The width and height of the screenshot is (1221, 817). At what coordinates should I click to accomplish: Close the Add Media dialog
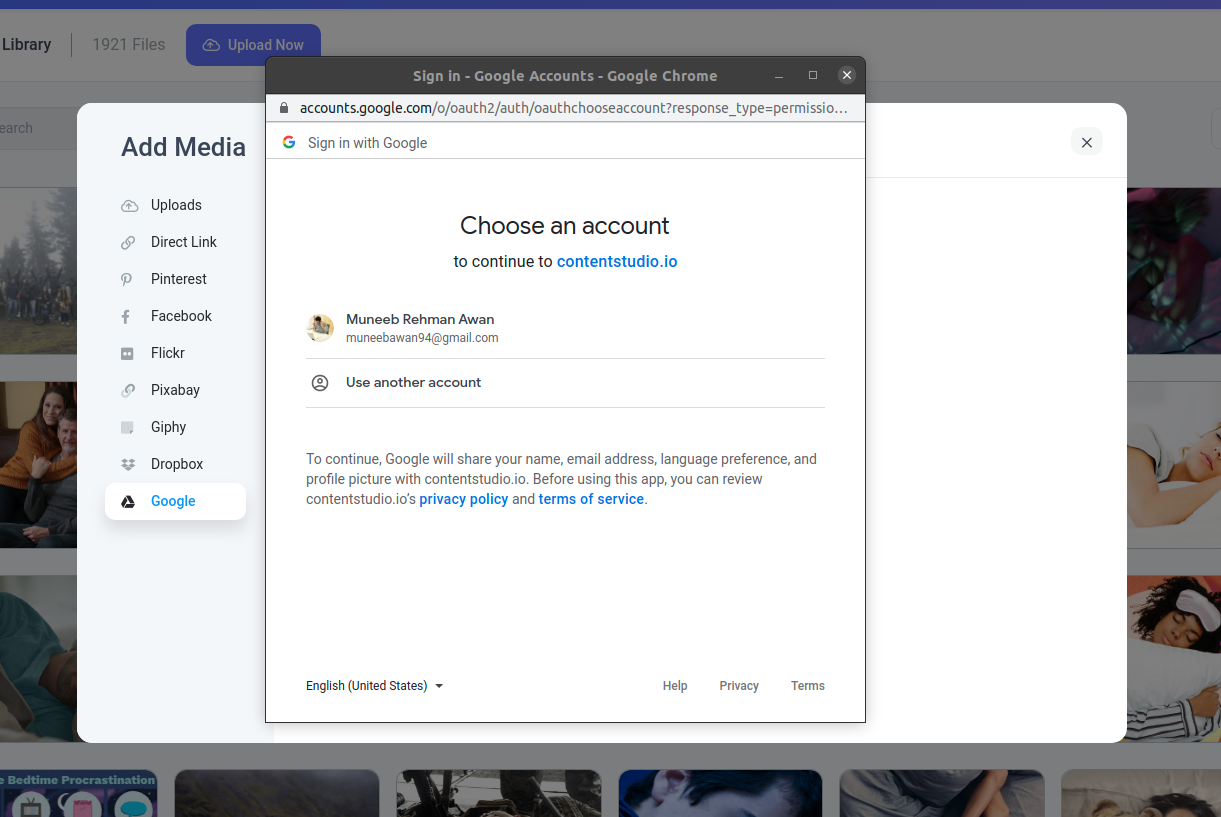click(x=1087, y=142)
